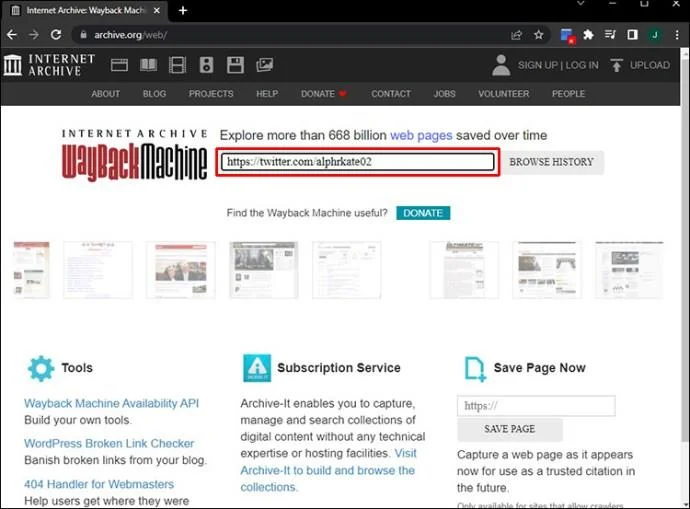Open the Web section icon

coord(119,65)
